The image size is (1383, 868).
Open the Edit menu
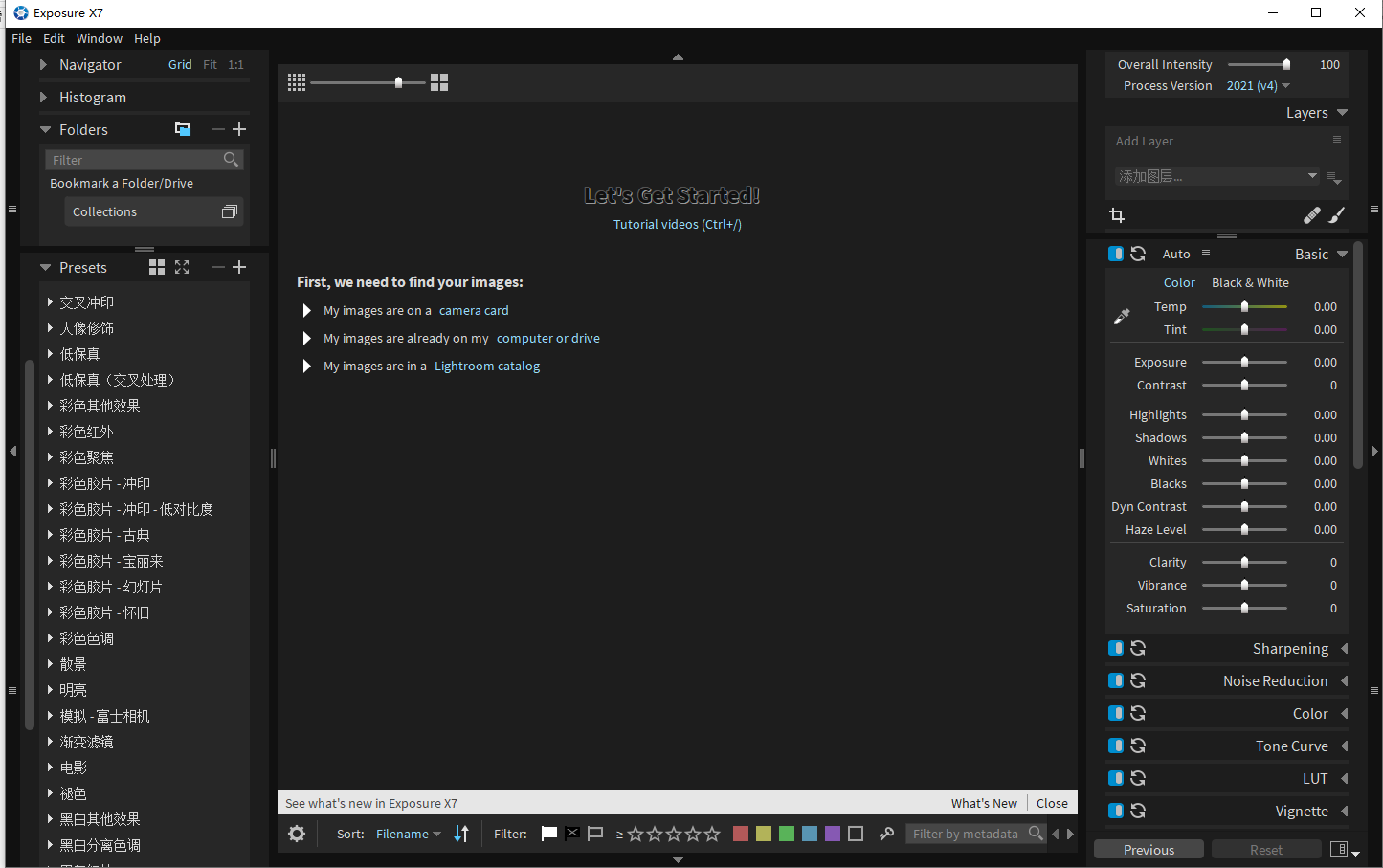point(54,39)
